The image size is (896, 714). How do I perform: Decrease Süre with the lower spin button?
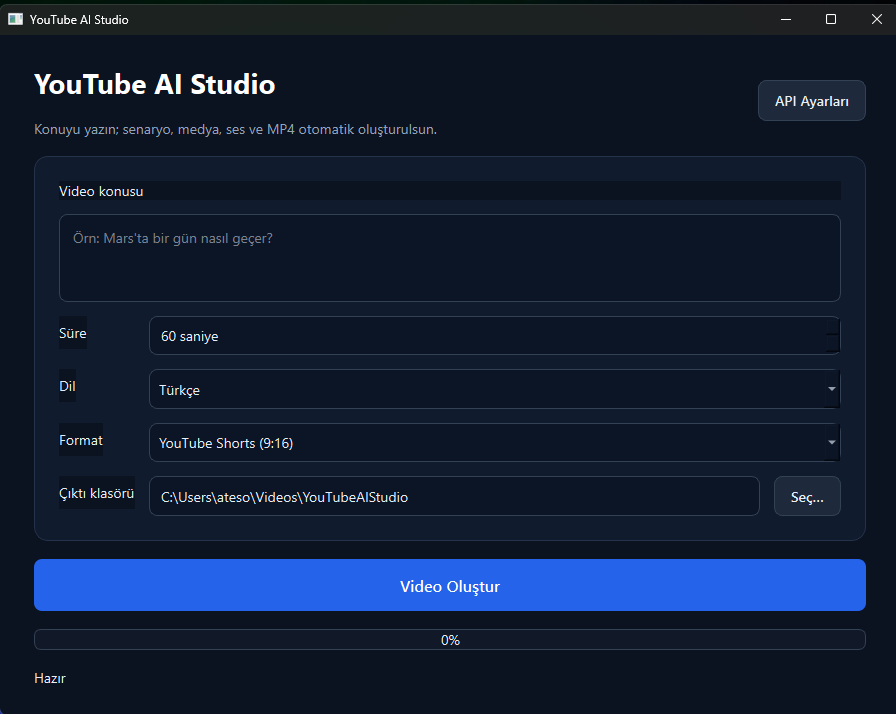point(833,344)
